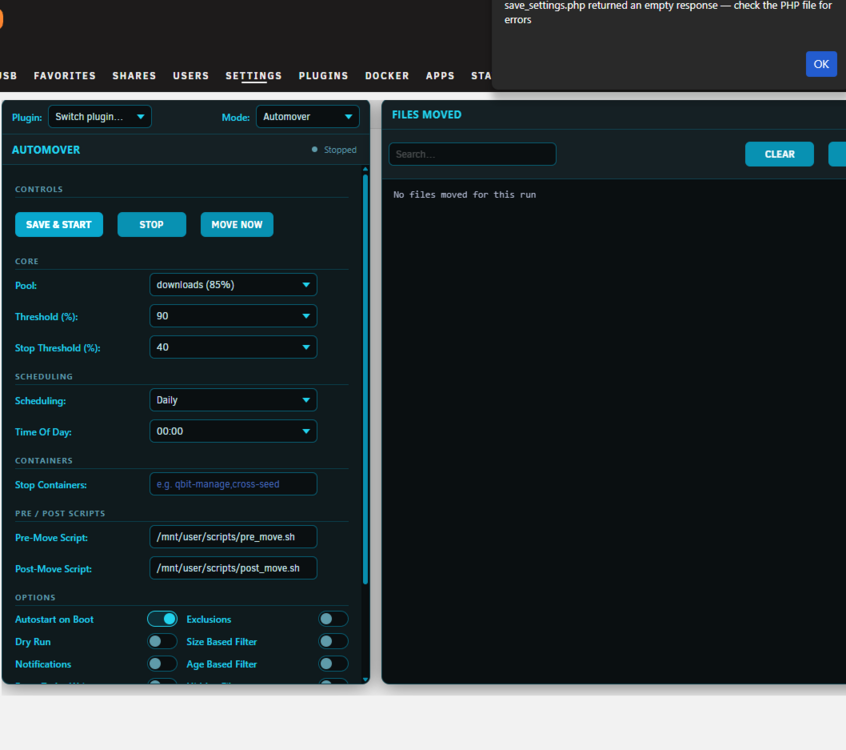Click the Stop button in Controls
The width and height of the screenshot is (846, 750).
152,224
